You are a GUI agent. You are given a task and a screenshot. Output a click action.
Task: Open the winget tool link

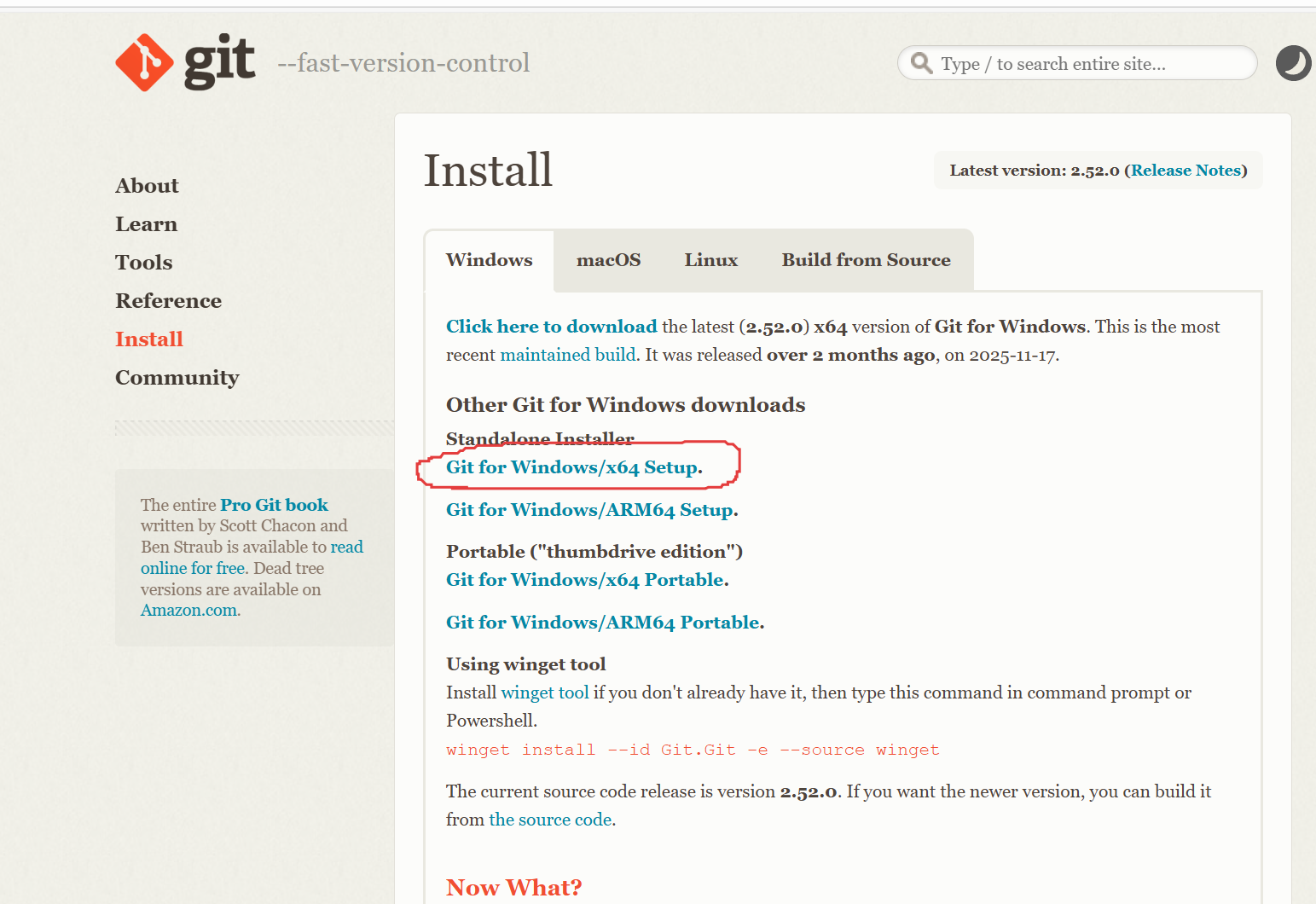point(545,692)
